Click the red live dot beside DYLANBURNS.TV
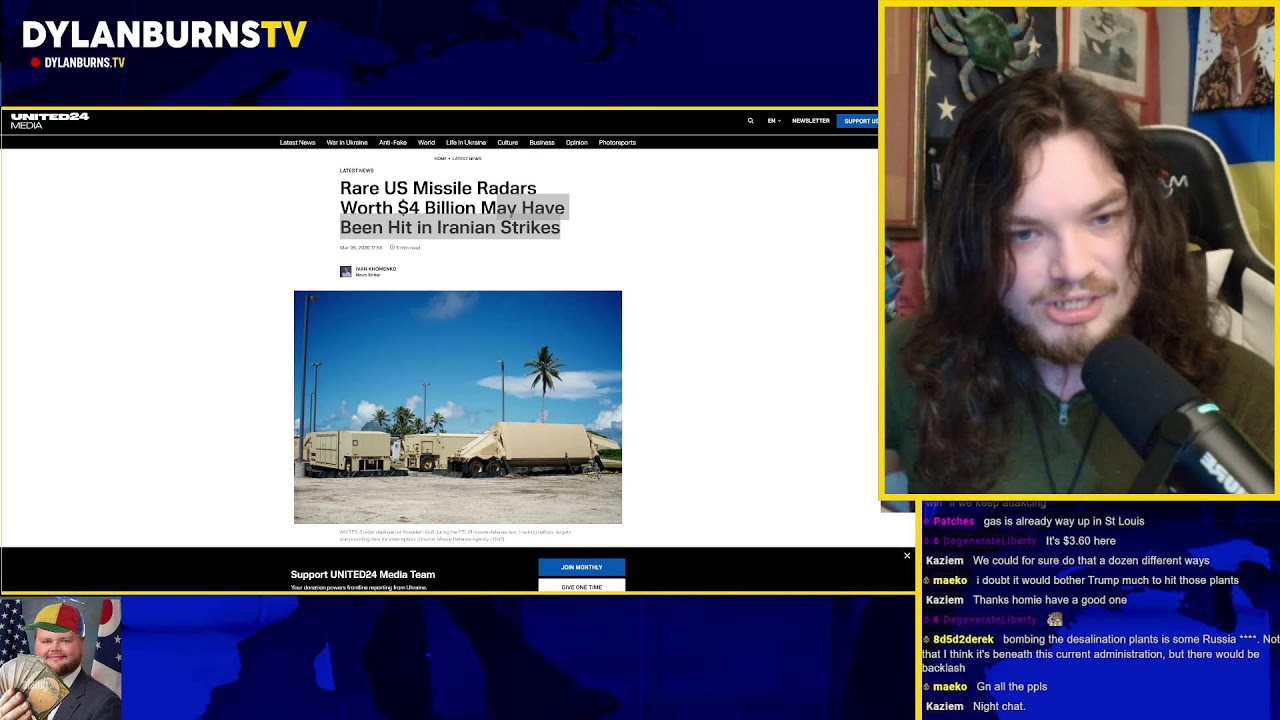Image resolution: width=1280 pixels, height=720 pixels. pyautogui.click(x=35, y=62)
